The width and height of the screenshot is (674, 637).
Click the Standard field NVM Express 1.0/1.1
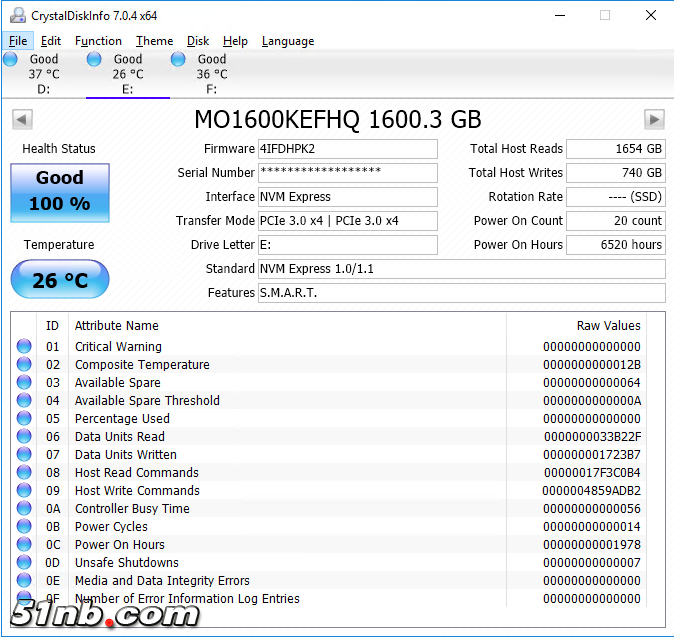pyautogui.click(x=462, y=269)
